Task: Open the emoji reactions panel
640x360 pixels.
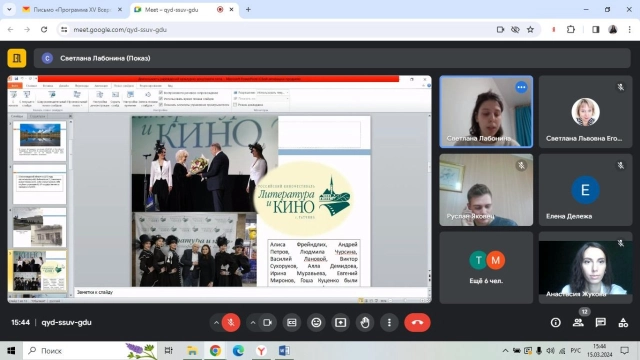Action: coord(316,322)
